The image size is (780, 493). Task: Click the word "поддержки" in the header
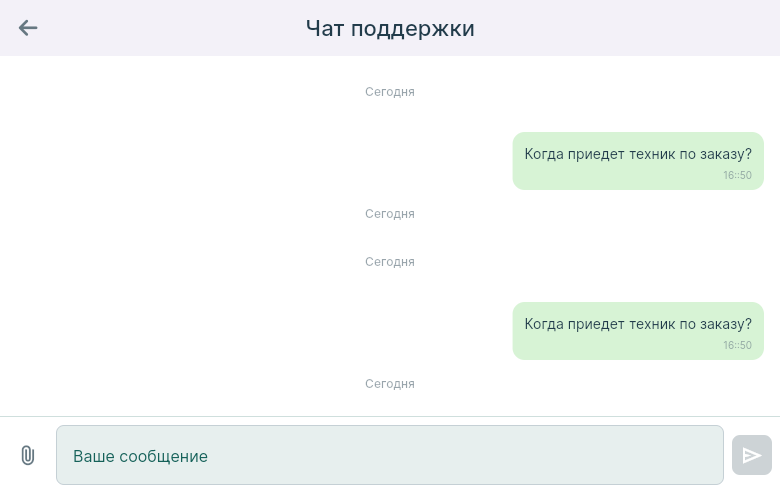click(419, 28)
